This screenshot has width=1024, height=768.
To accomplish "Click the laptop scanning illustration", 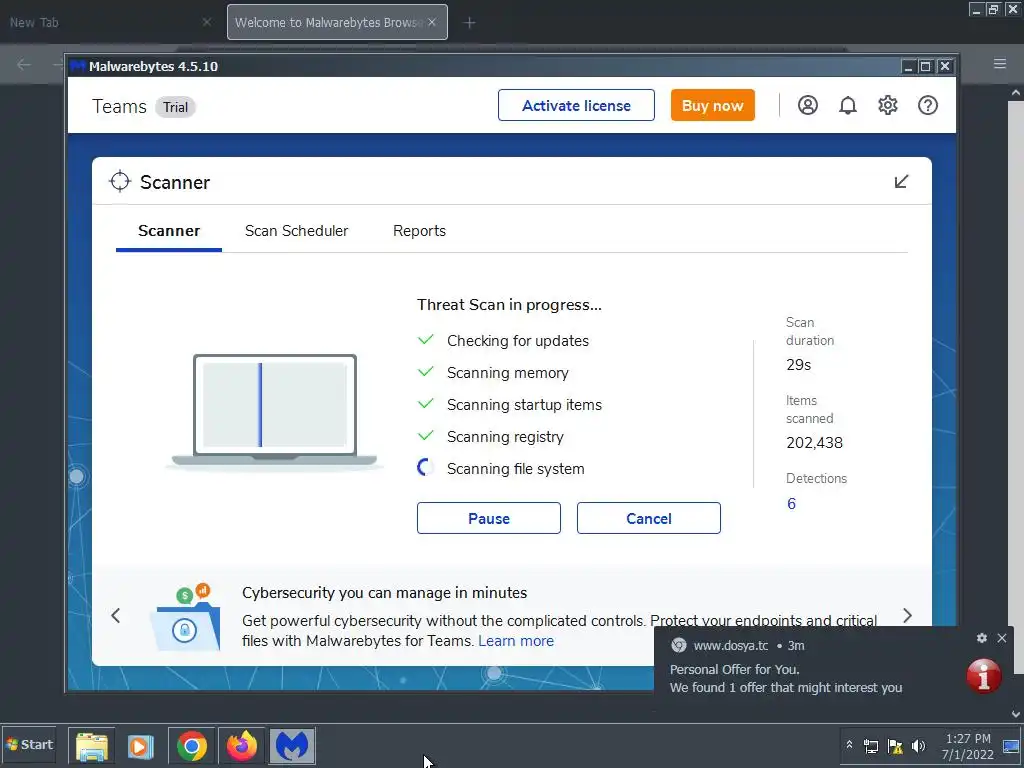I will point(274,411).
